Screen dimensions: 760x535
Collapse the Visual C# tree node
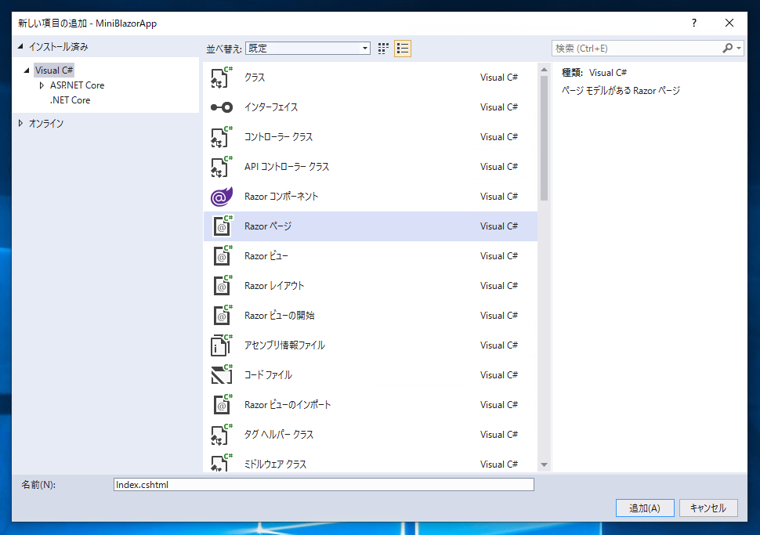coord(27,70)
